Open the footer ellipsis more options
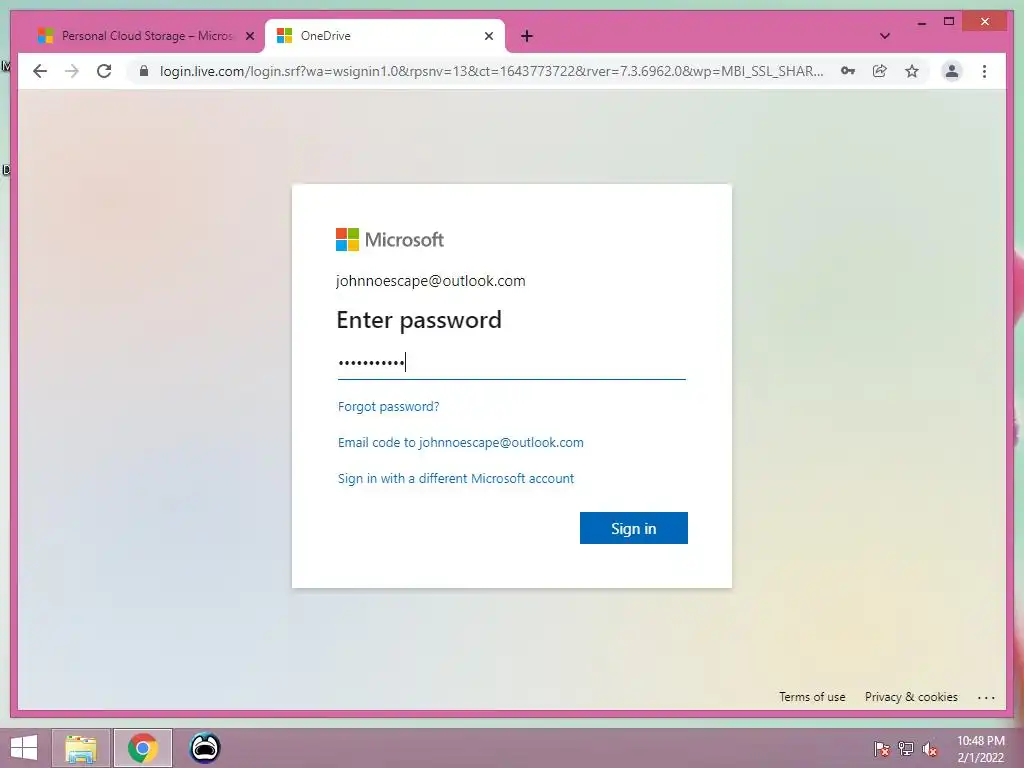The width and height of the screenshot is (1024, 768). click(986, 697)
